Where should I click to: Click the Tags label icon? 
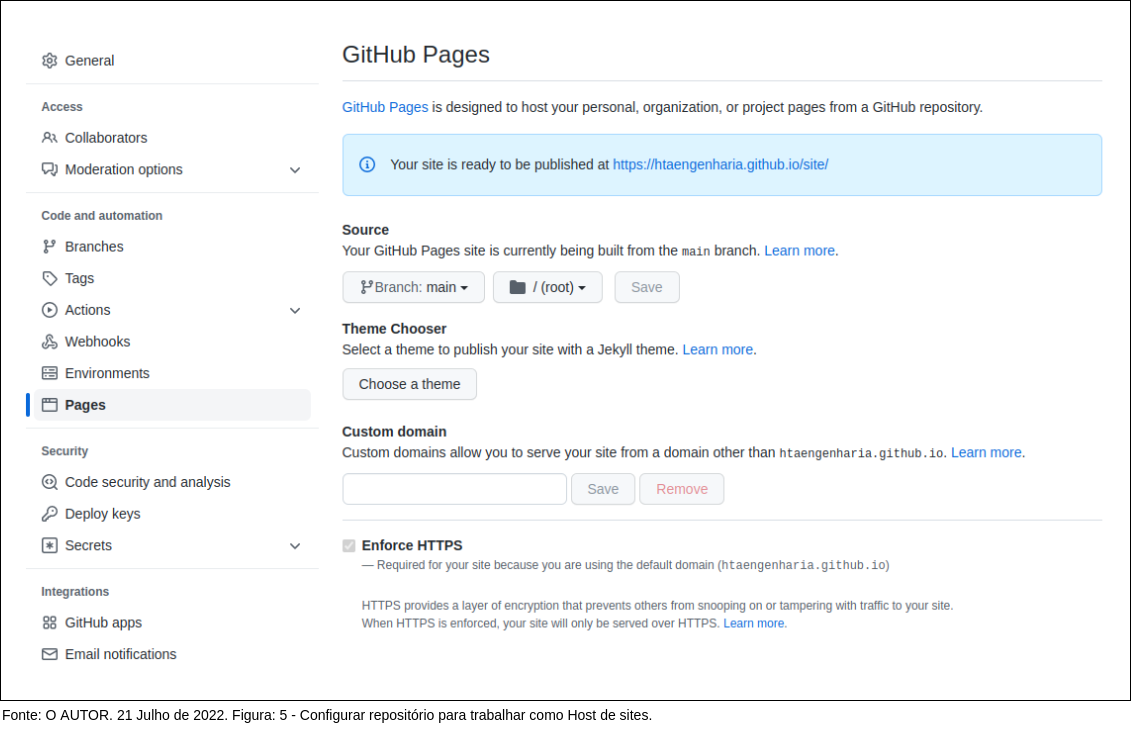(49, 279)
